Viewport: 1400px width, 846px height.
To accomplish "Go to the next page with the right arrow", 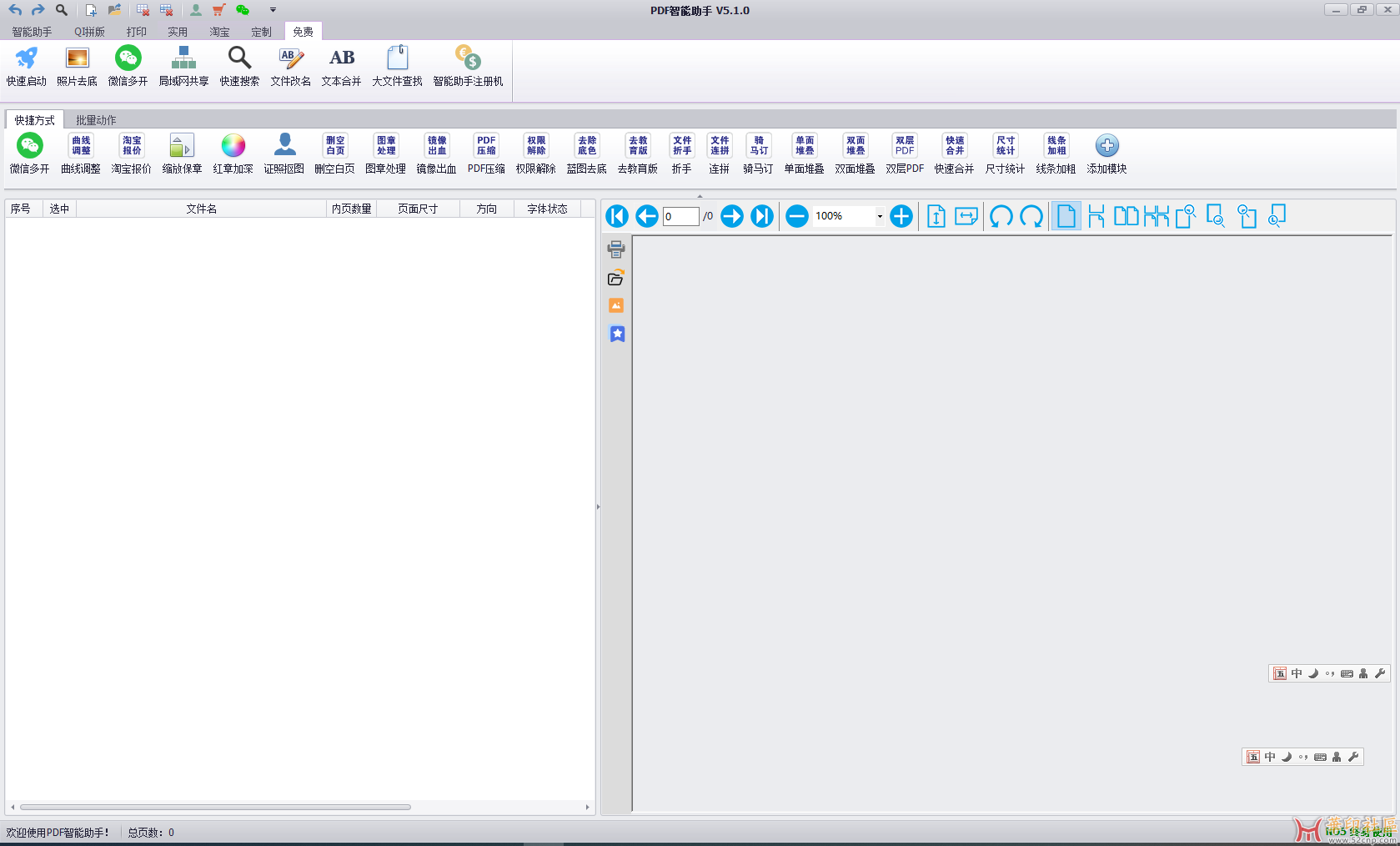I will pyautogui.click(x=731, y=216).
